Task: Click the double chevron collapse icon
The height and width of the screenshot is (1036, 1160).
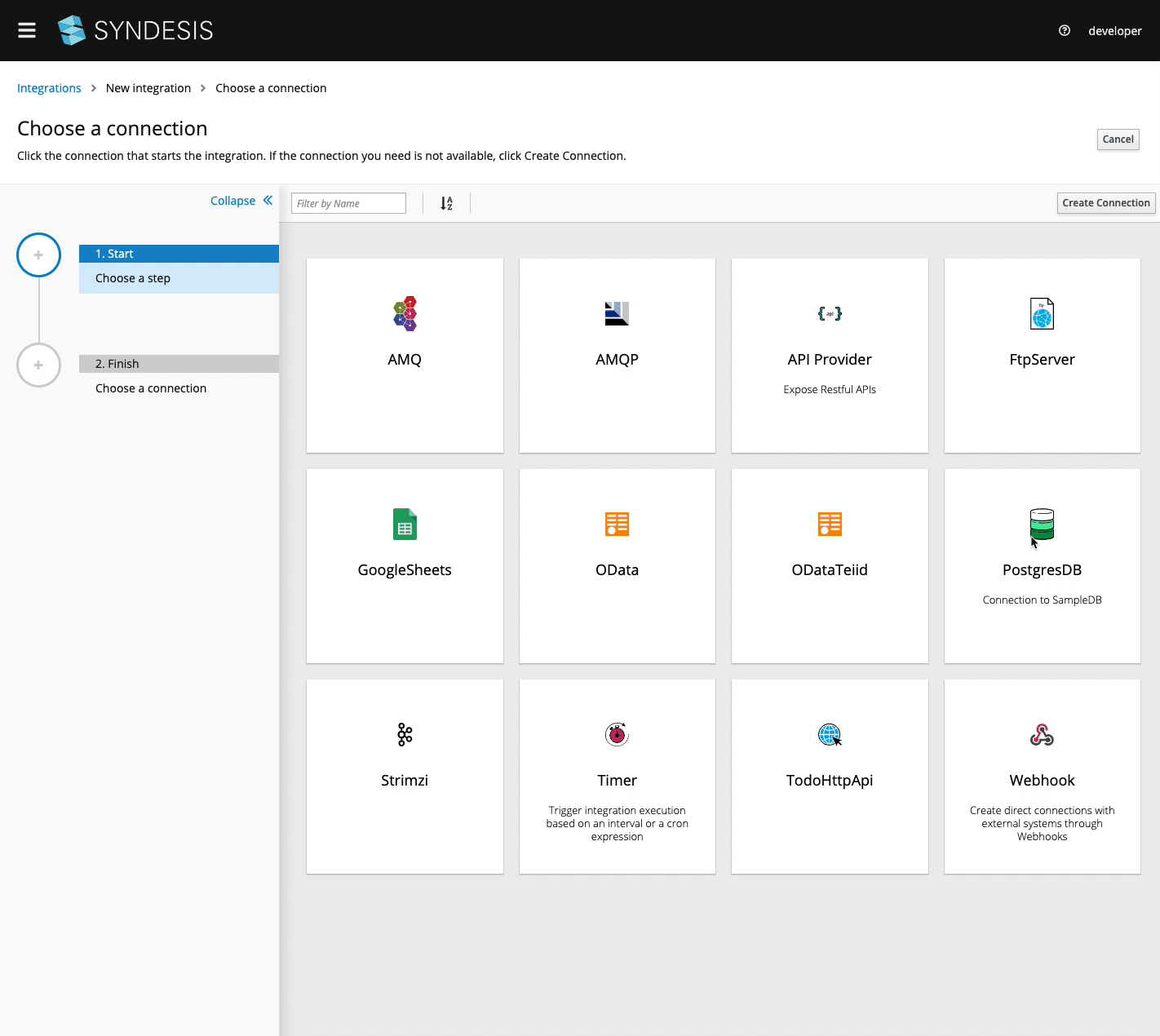Action: [268, 201]
